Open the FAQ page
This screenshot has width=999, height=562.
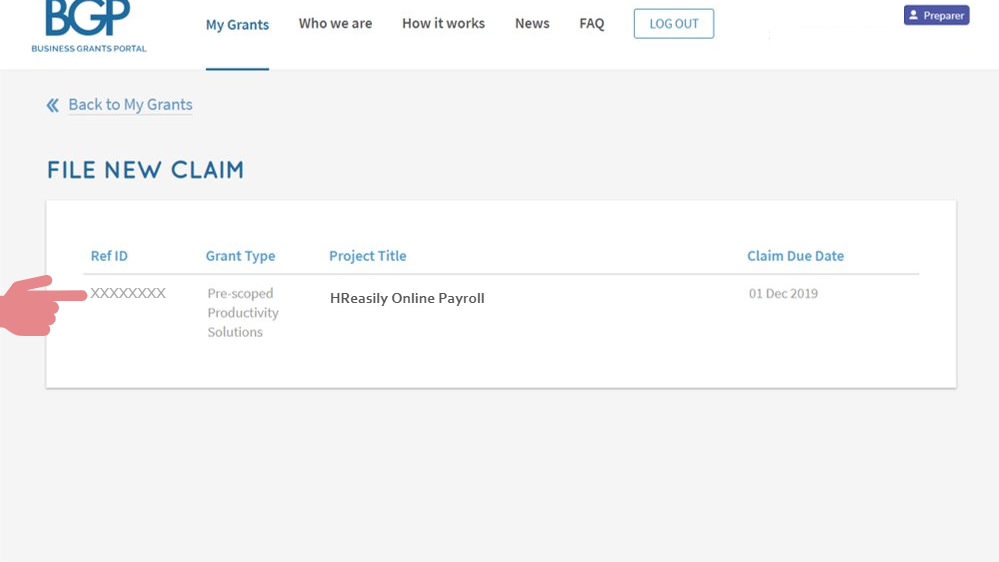click(591, 24)
